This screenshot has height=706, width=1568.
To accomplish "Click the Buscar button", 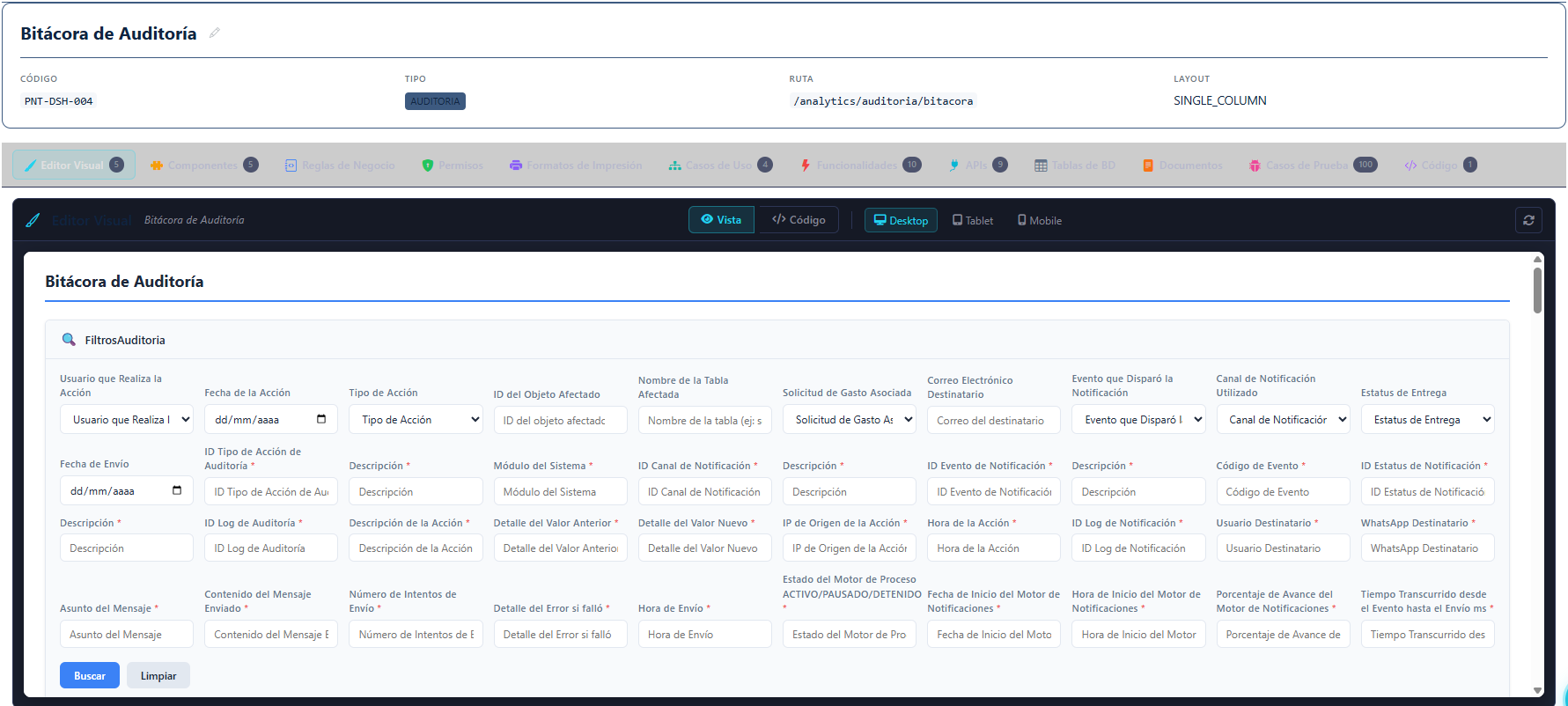I will (90, 675).
